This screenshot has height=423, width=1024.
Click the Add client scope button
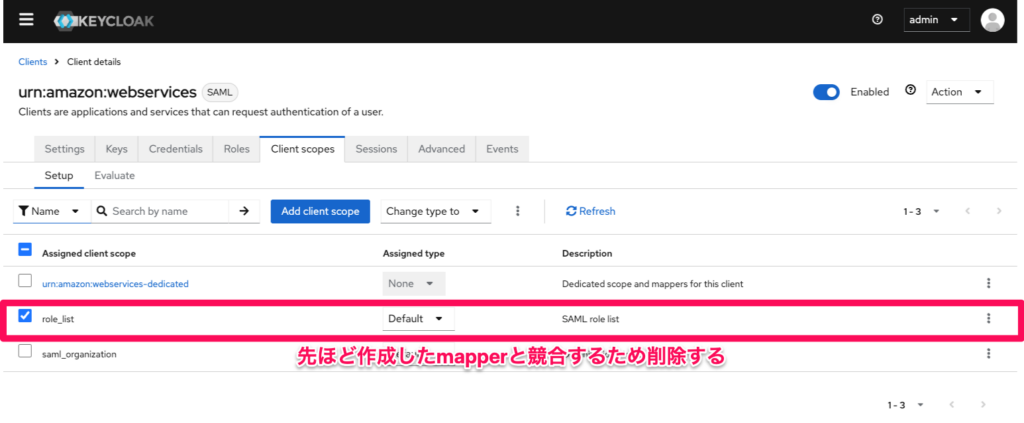coord(320,211)
